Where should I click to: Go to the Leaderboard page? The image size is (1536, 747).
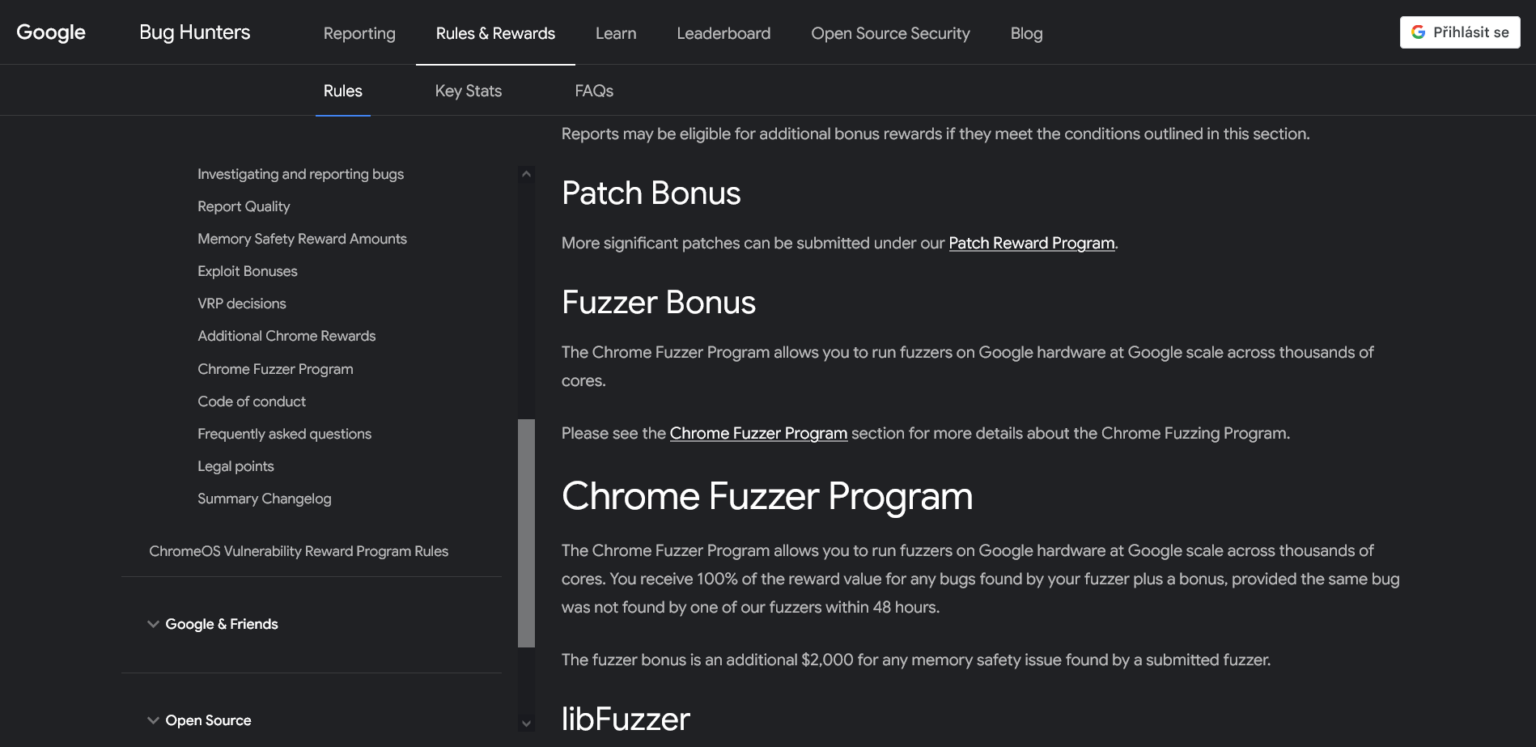(x=723, y=33)
